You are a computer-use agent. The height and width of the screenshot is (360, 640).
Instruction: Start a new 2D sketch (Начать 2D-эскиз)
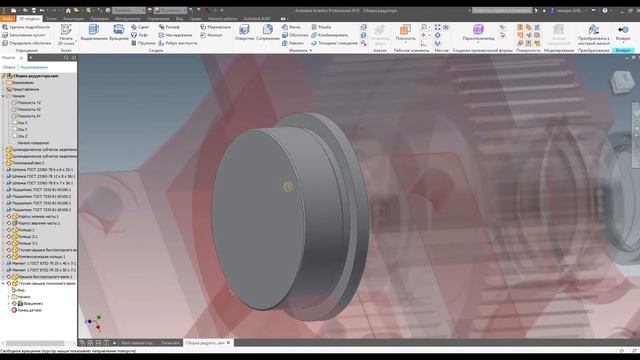(66, 34)
